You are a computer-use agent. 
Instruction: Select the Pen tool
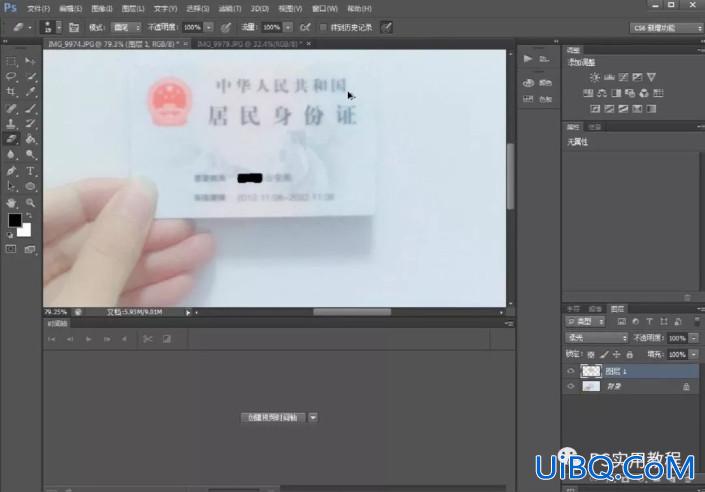tap(11, 171)
